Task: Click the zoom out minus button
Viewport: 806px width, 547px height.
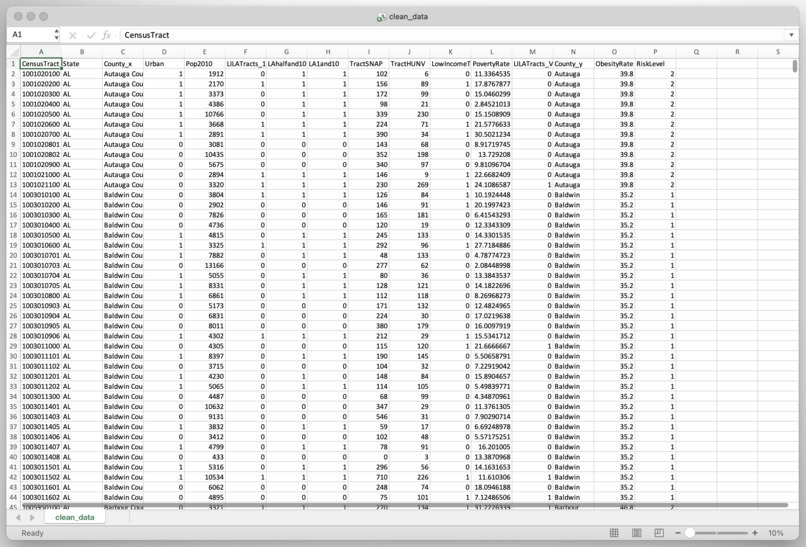Action: pos(677,533)
